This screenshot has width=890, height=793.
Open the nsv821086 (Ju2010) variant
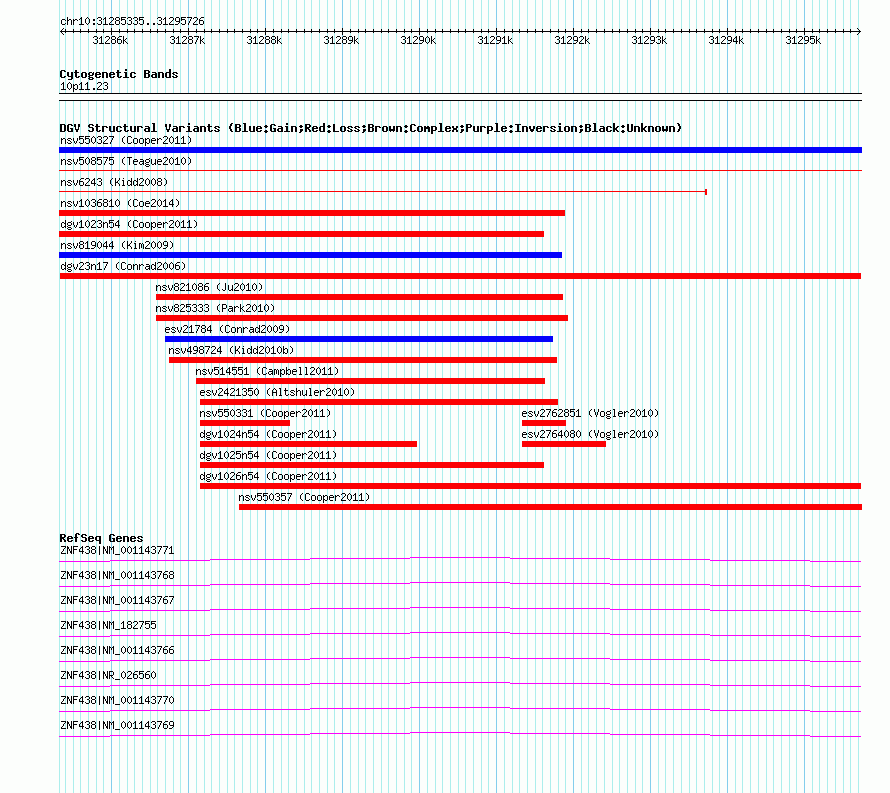(x=209, y=287)
